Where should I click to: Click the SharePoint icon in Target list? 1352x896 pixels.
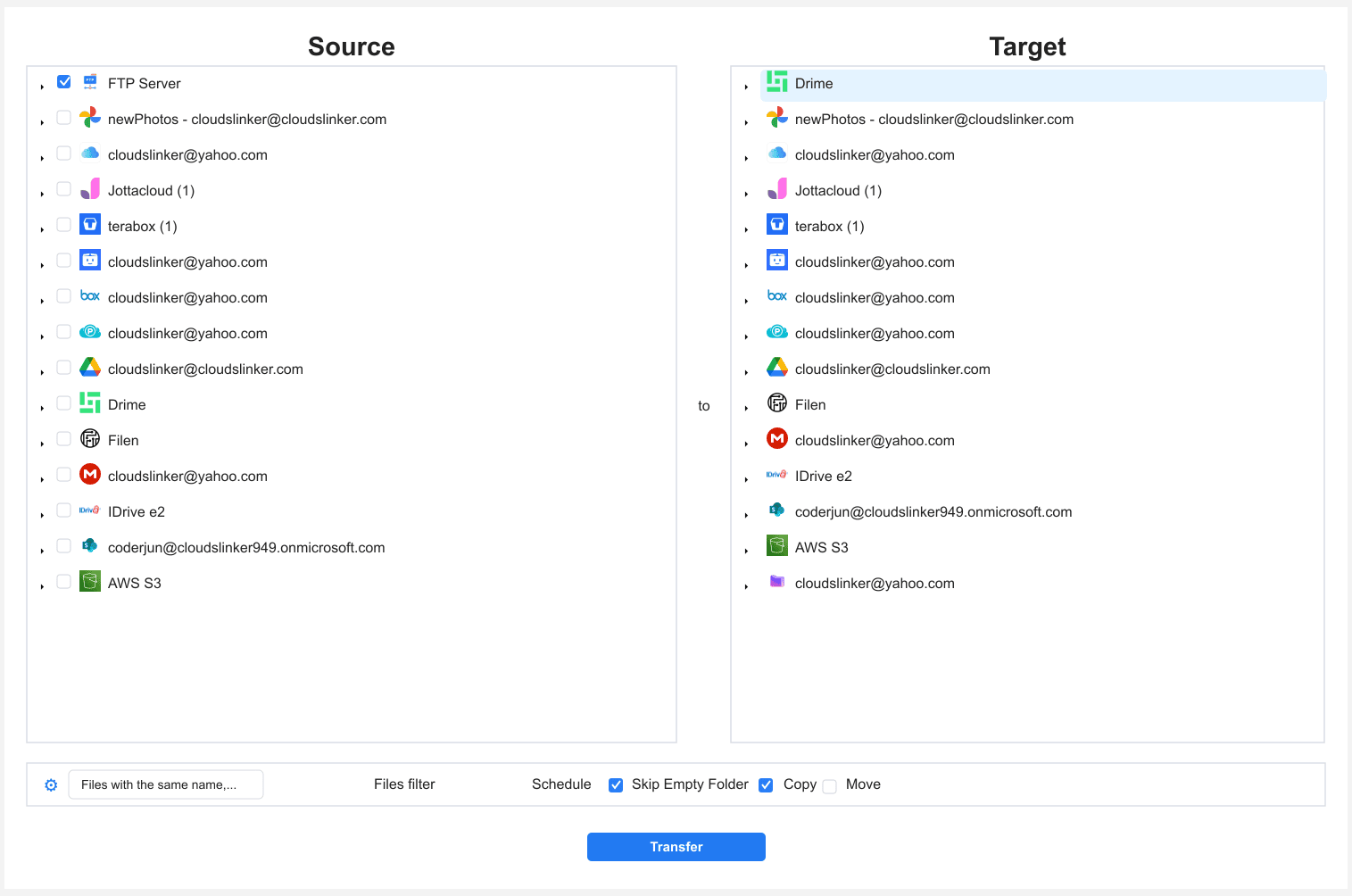click(x=777, y=510)
